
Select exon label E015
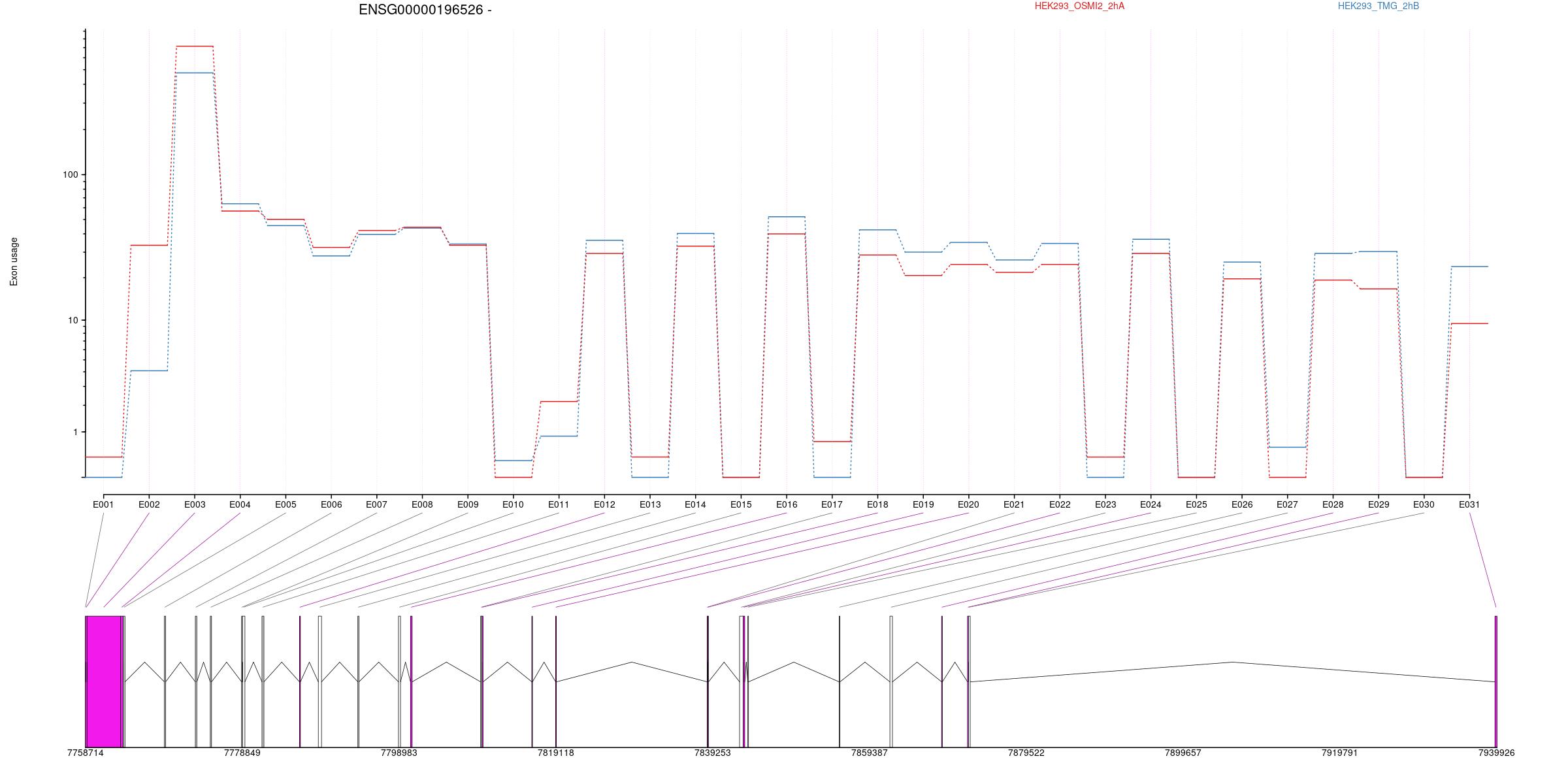(x=741, y=504)
